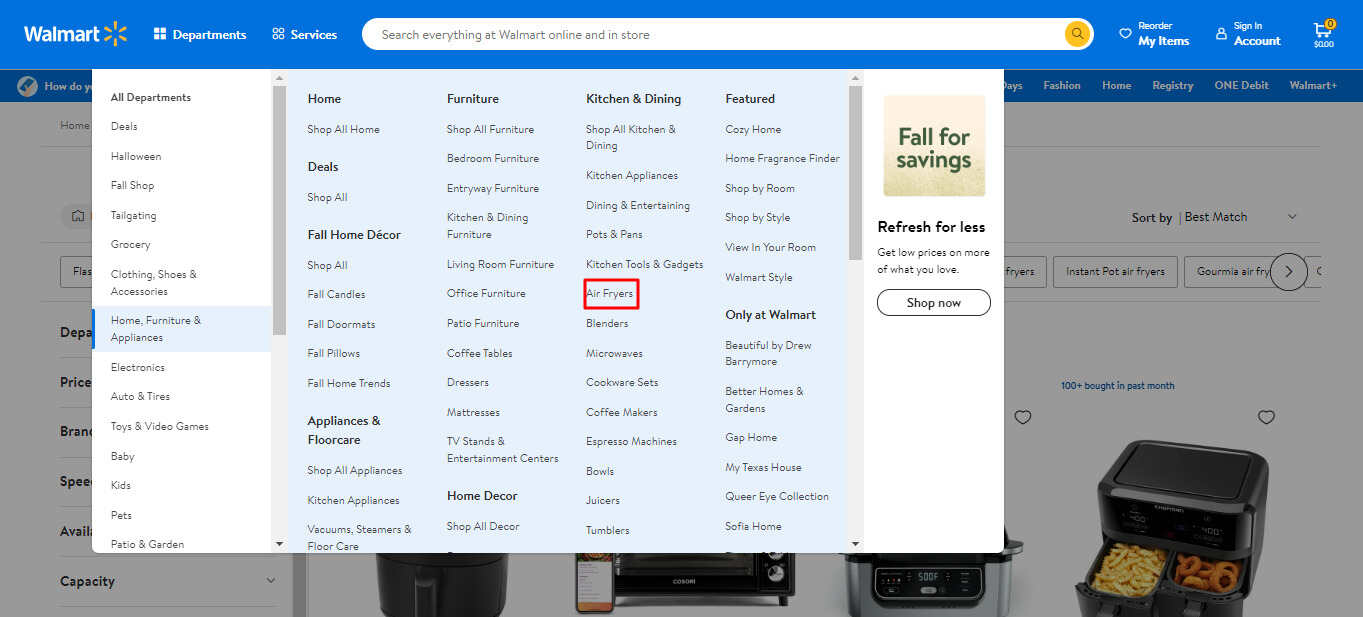This screenshot has height=617, width=1363.
Task: Toggle favorite heart on dual-basket air fryer
Action: click(1266, 417)
